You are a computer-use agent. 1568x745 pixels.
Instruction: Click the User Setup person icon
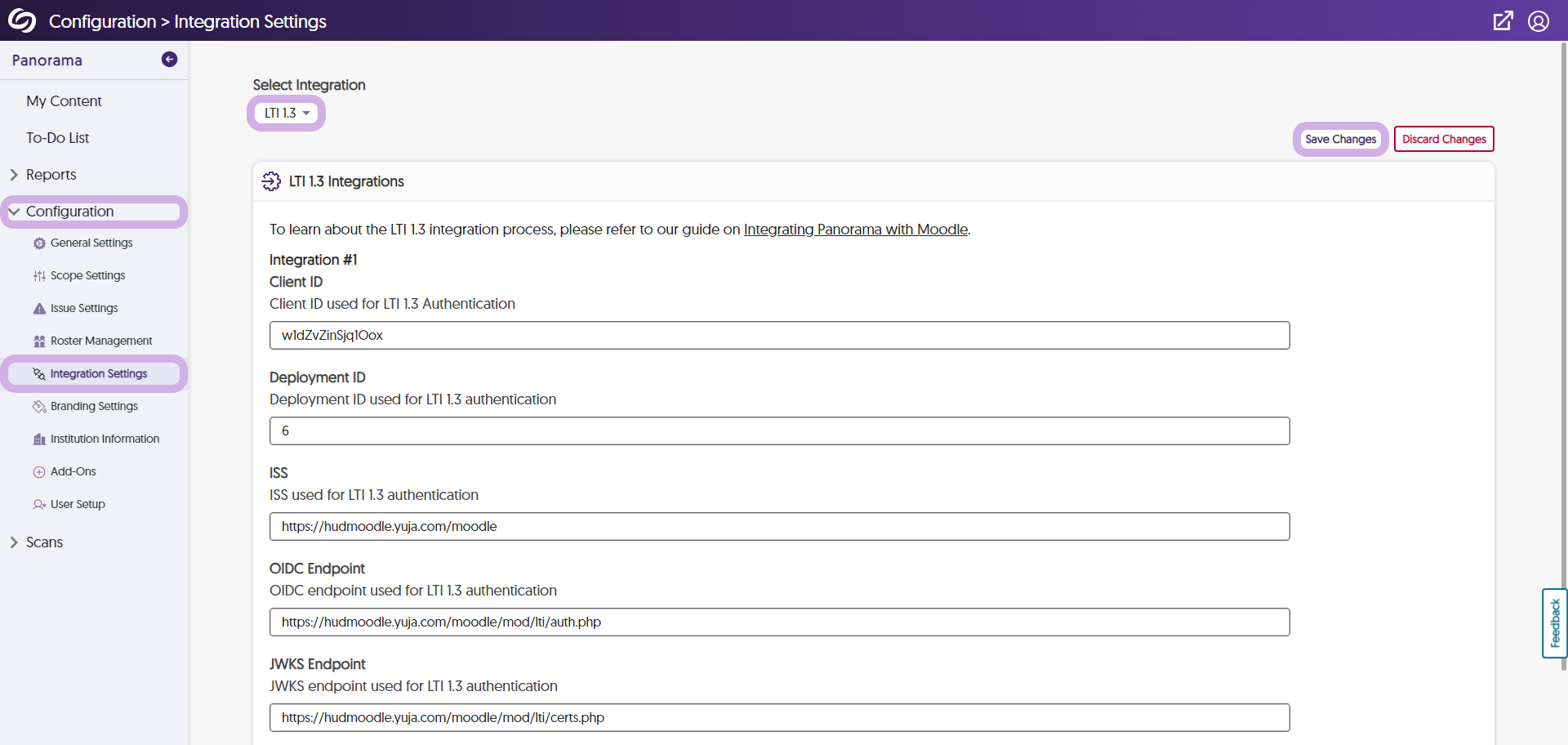click(39, 505)
